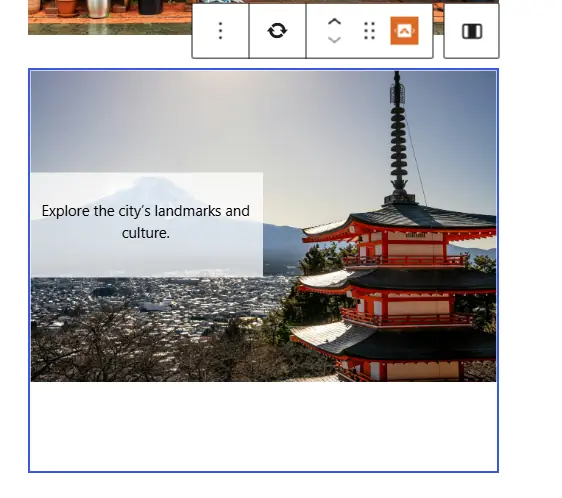The height and width of the screenshot is (498, 562).
Task: Click the empty white space below the image
Action: coord(263,426)
